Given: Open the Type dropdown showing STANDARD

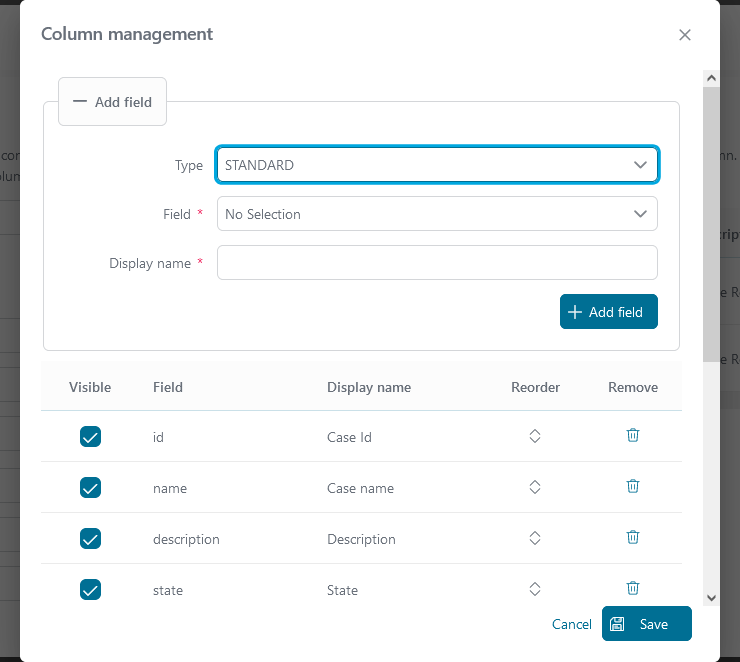Looking at the screenshot, I should [x=437, y=165].
